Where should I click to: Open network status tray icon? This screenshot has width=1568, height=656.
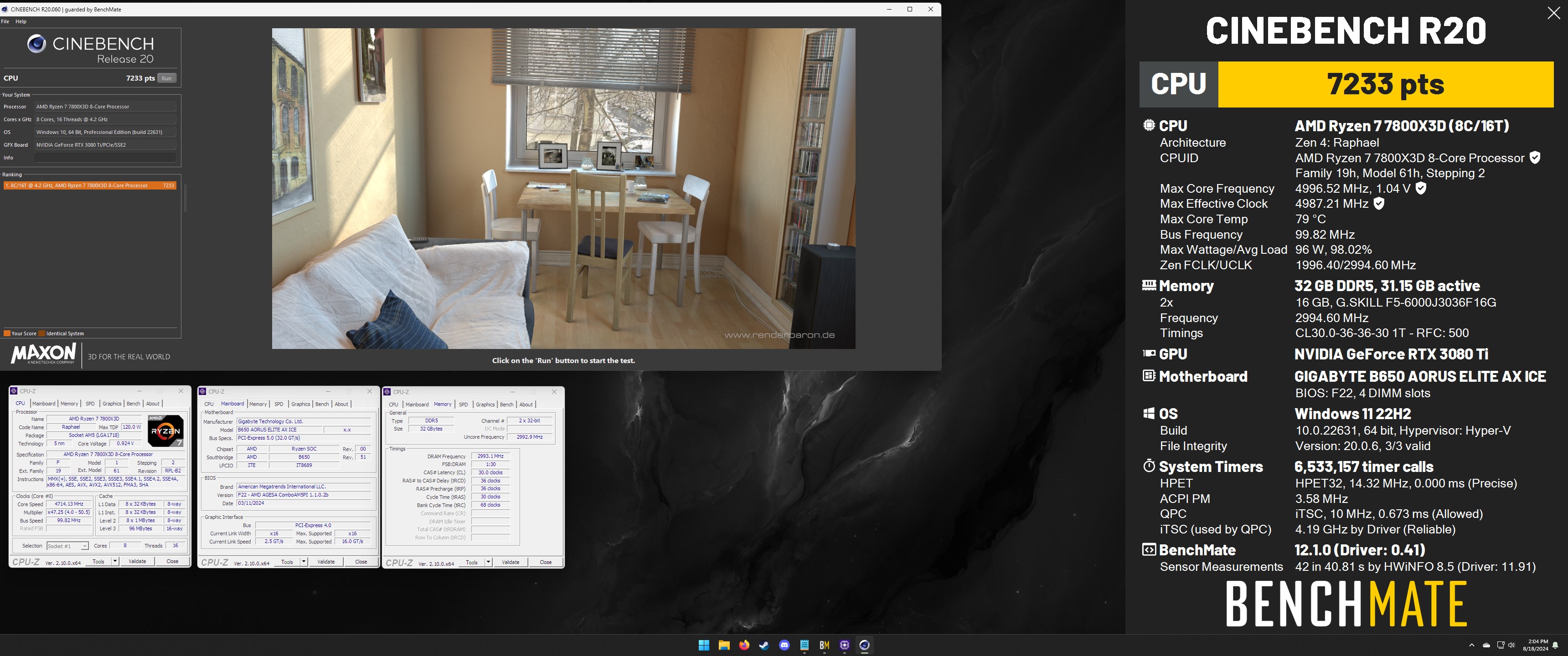tap(1501, 645)
